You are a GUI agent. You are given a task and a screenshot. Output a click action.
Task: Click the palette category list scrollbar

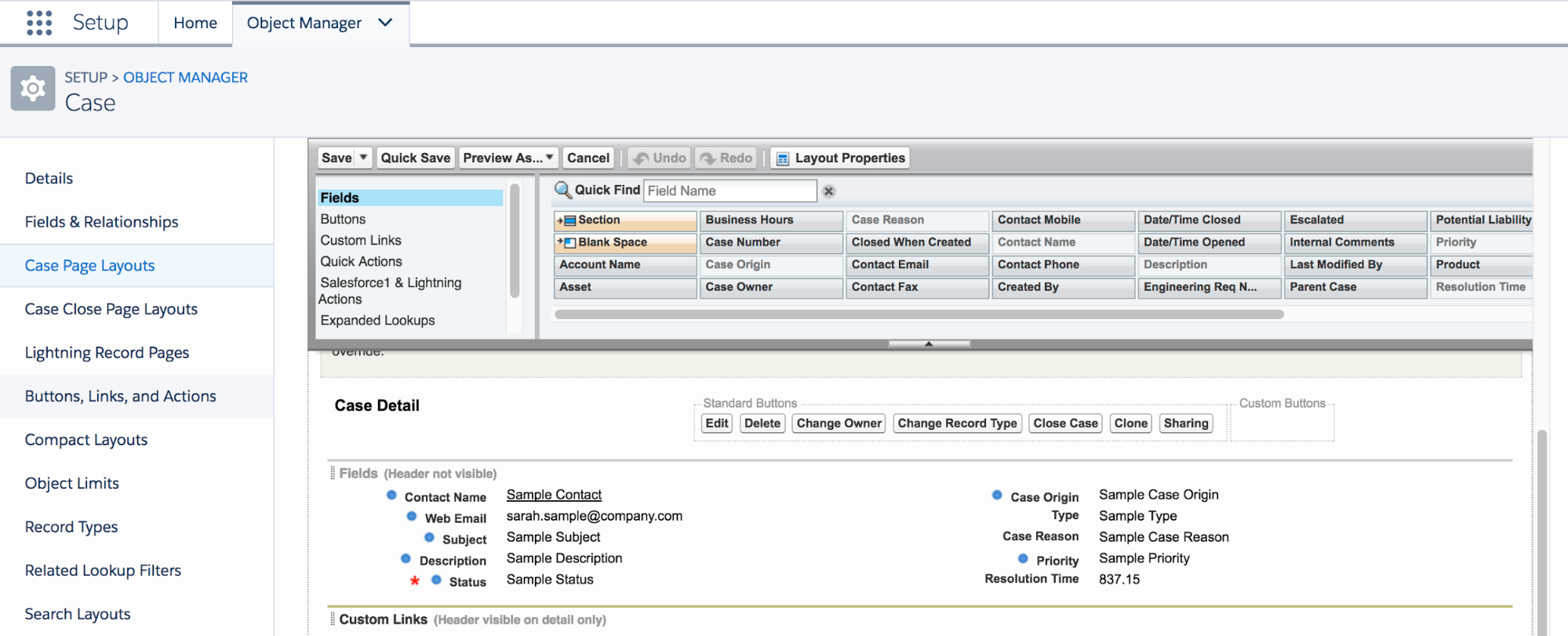coord(515,240)
